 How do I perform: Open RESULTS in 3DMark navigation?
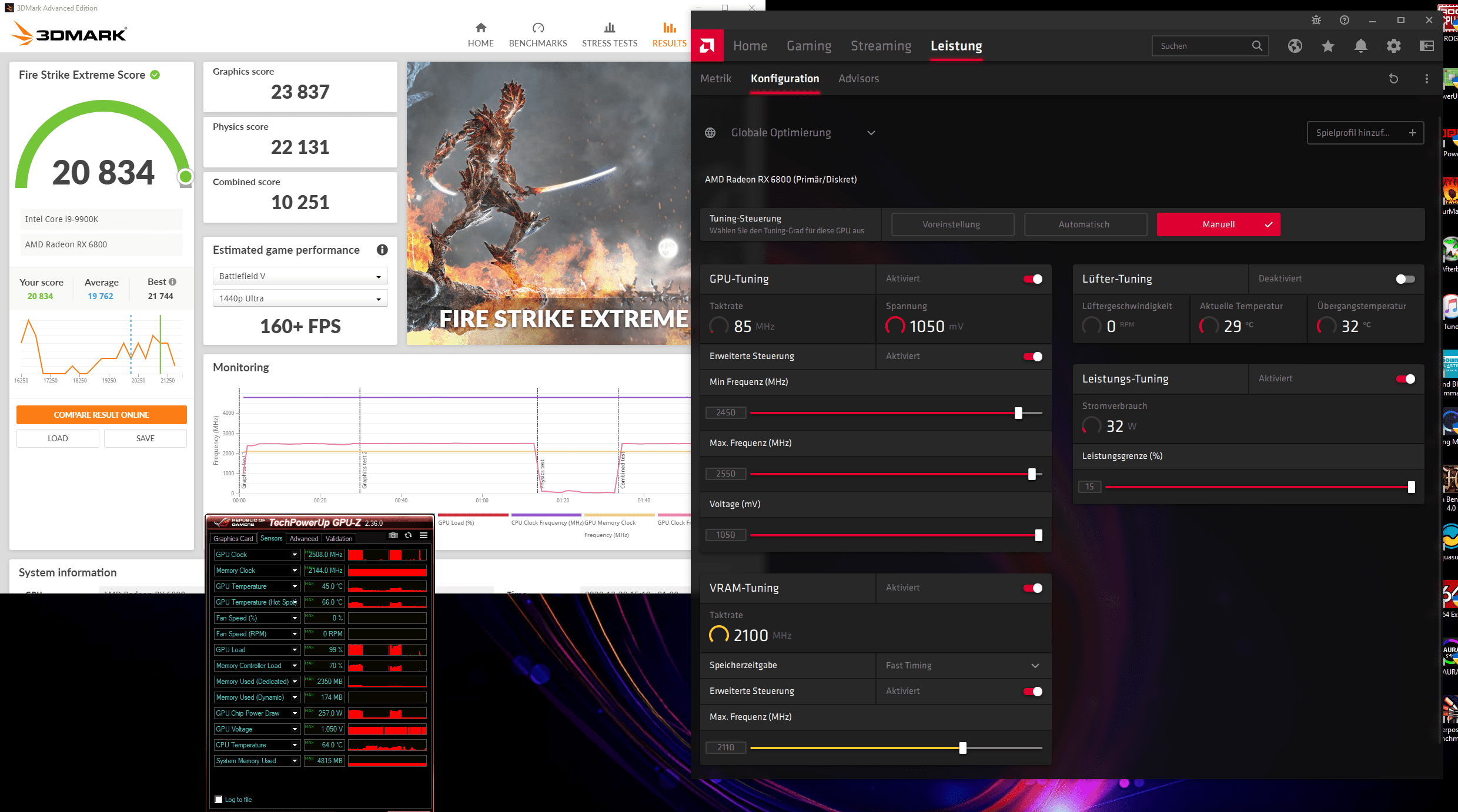point(669,35)
